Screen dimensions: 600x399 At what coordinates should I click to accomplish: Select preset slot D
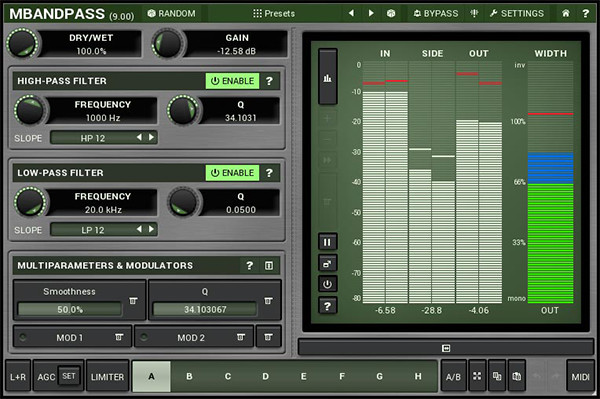pos(266,376)
